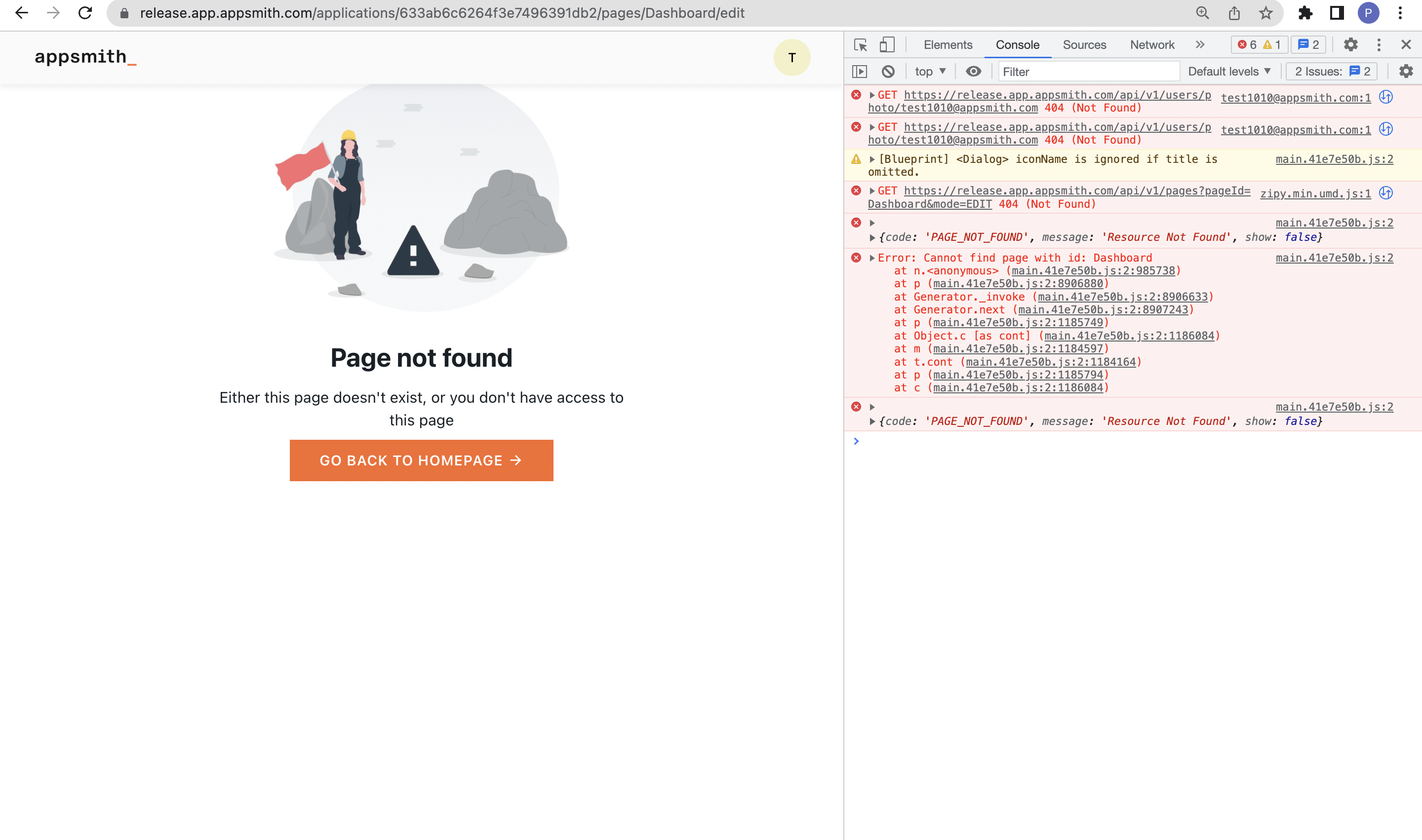1422x840 pixels.
Task: Open DevTools settings gear
Action: (1352, 44)
